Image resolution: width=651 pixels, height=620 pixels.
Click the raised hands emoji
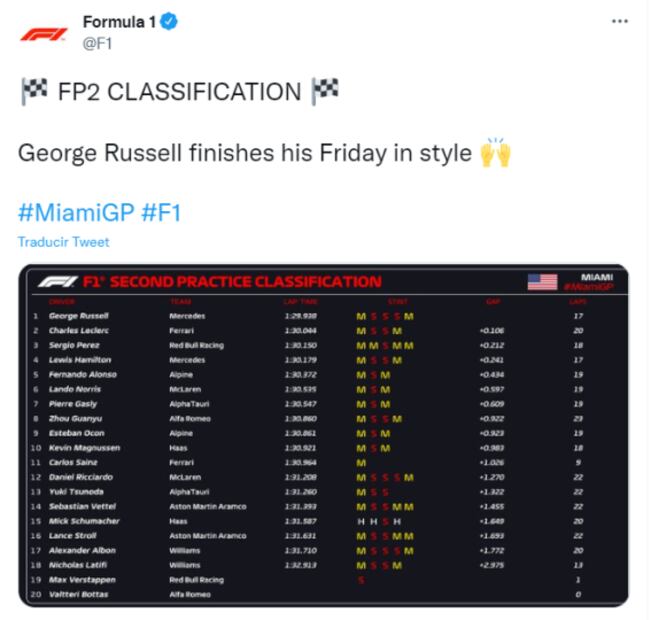click(x=496, y=154)
